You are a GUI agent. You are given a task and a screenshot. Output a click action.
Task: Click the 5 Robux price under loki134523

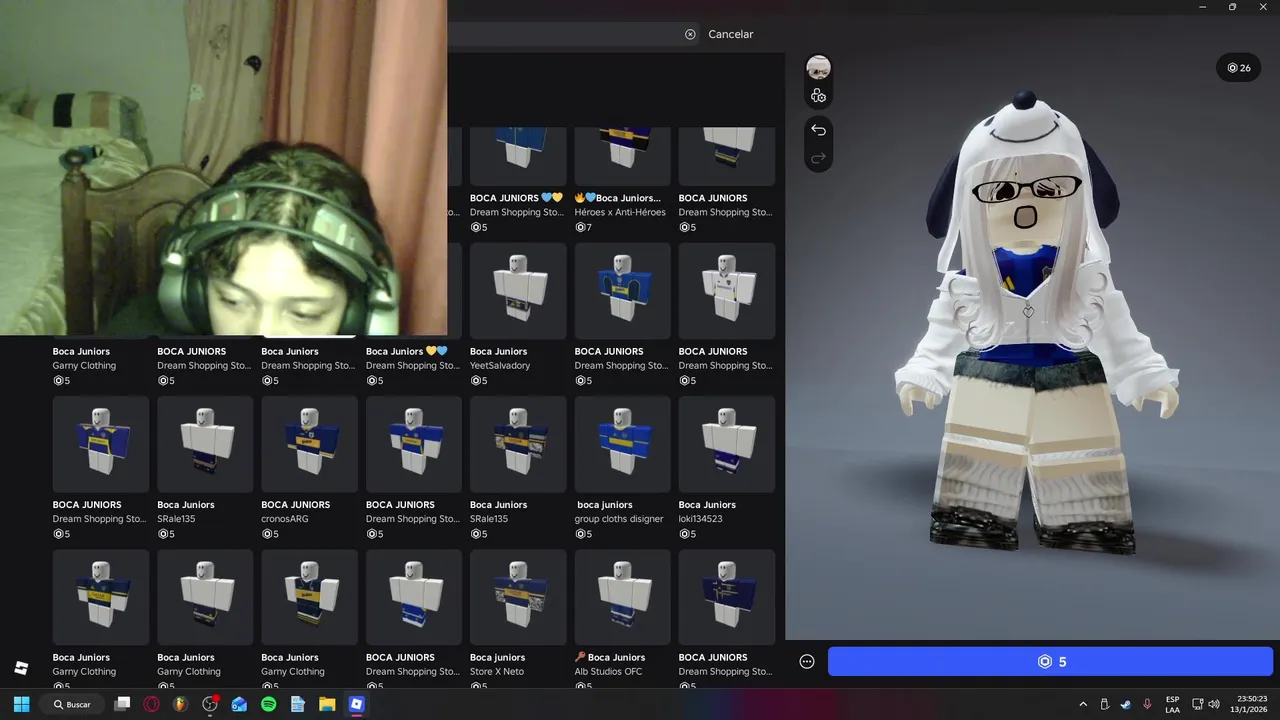pos(688,534)
